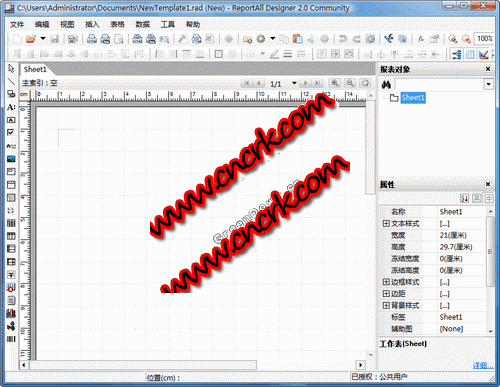Image resolution: width=500 pixels, height=387 pixels.
Task: Open the 工具 menu
Action: (168, 24)
